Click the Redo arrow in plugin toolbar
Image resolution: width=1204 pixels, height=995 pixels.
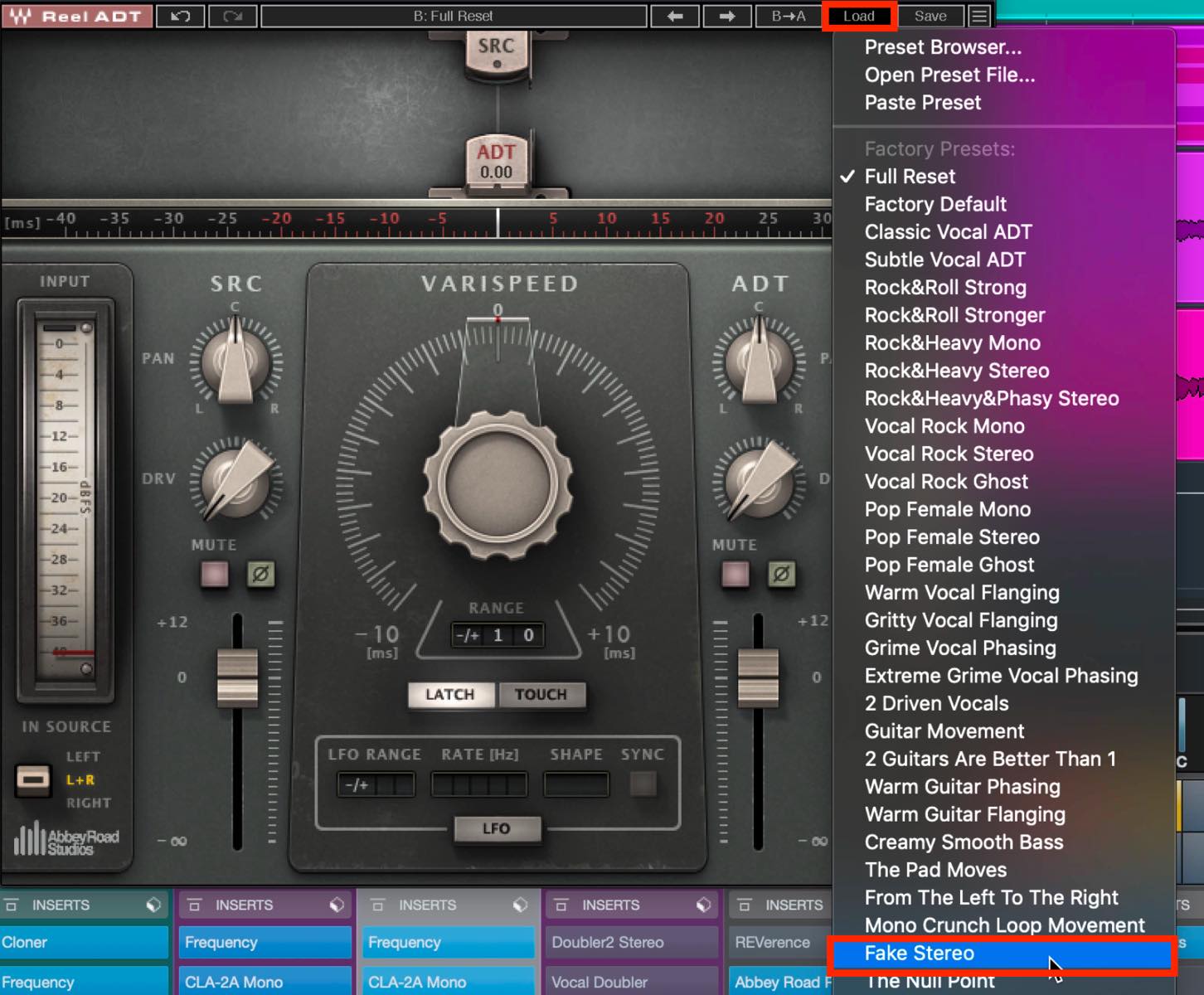click(x=232, y=16)
